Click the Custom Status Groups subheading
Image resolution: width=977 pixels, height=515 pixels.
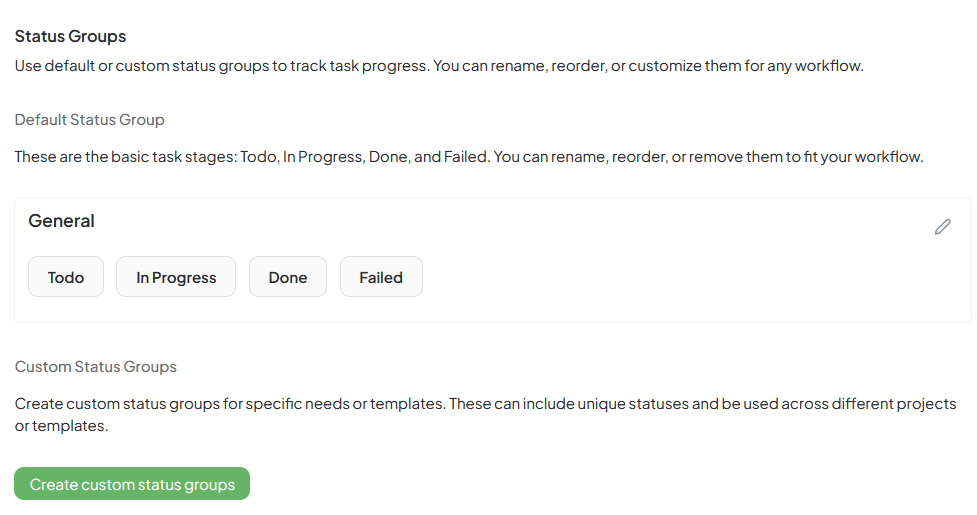click(95, 367)
